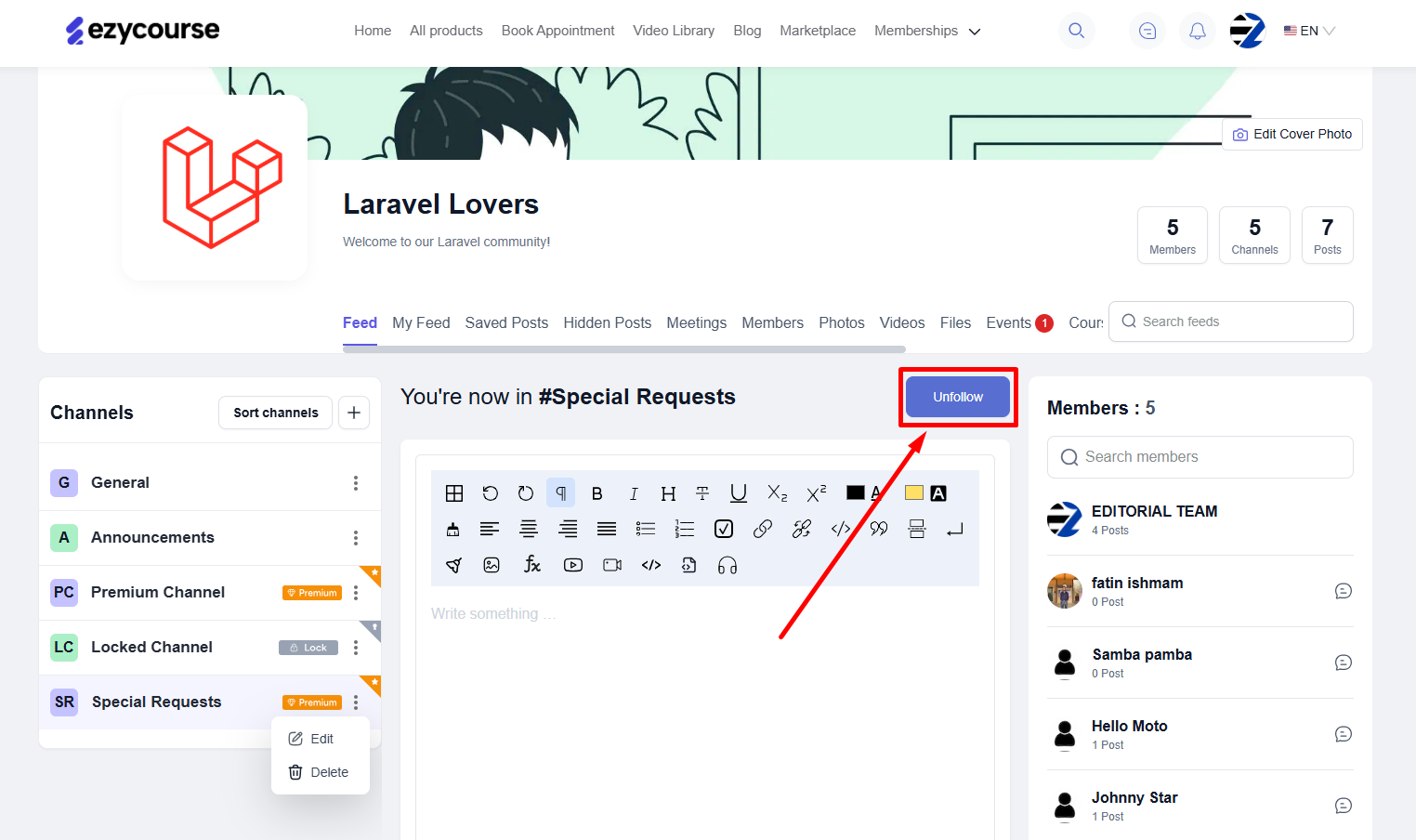The image size is (1416, 840).
Task: Open the All products link
Action: coord(446,31)
